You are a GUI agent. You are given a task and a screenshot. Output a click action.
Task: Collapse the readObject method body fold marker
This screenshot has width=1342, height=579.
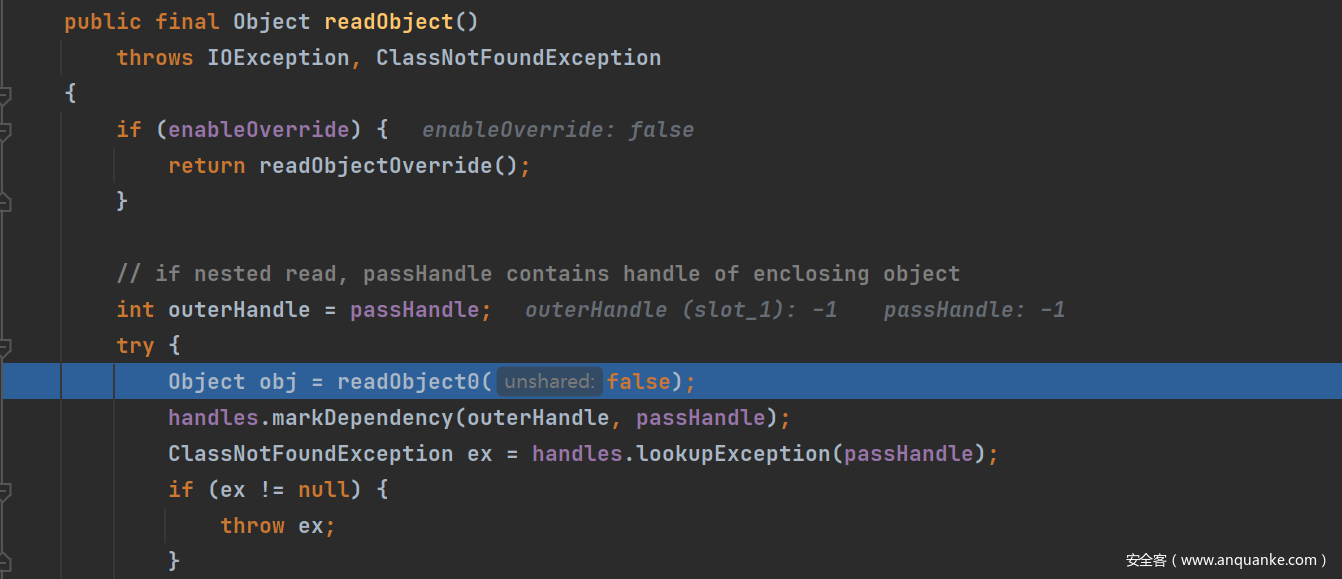click(5, 95)
